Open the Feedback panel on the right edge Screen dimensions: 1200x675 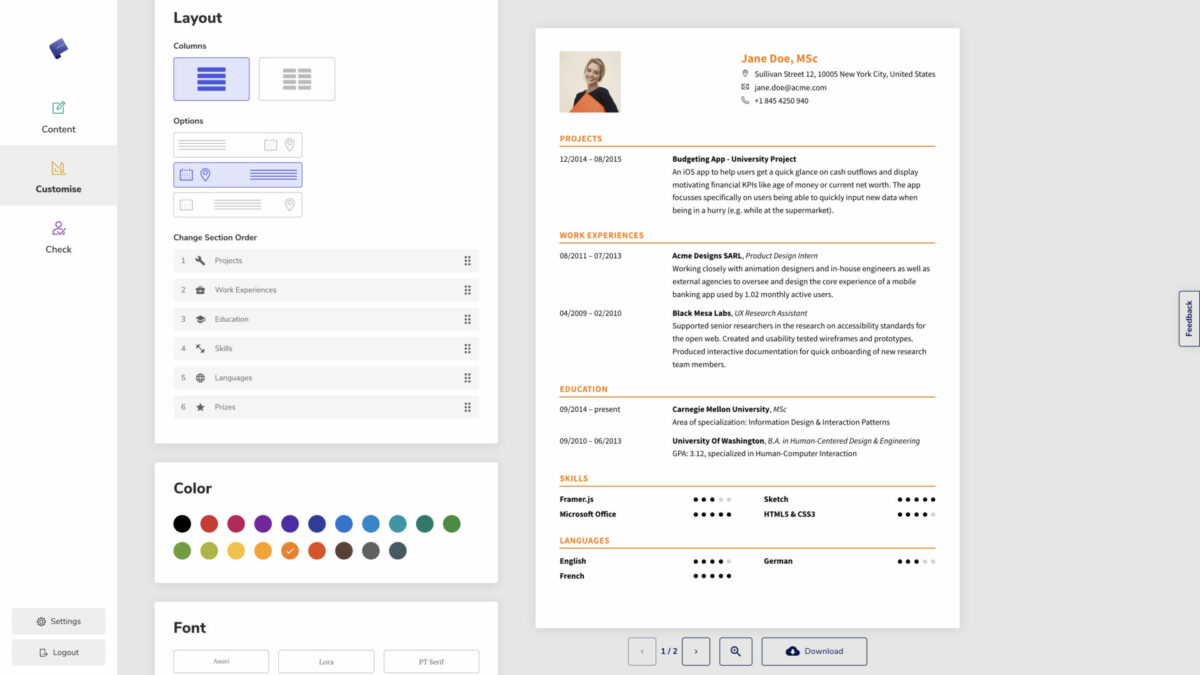click(x=1188, y=317)
